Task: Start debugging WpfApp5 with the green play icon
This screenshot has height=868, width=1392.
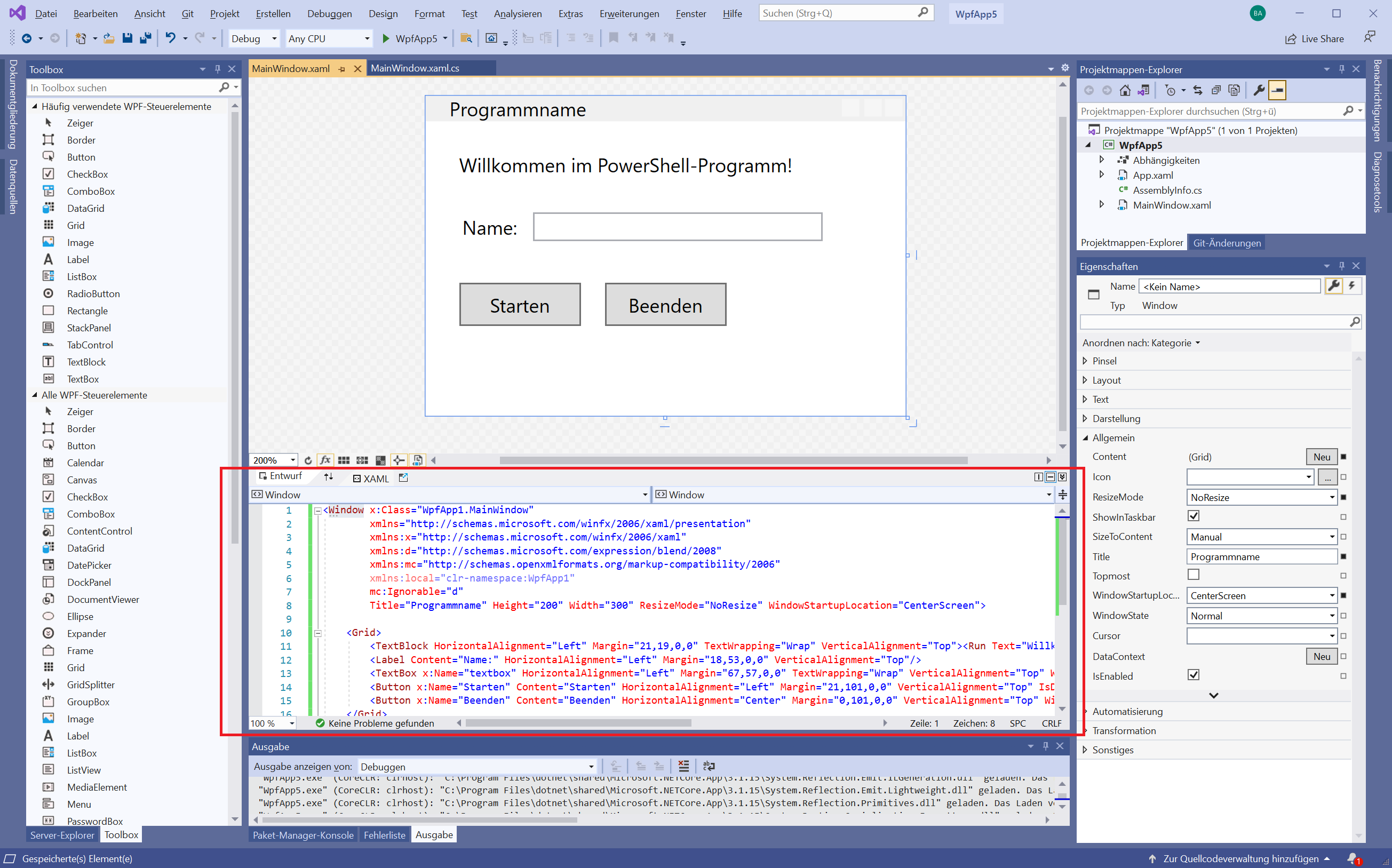Action: click(x=385, y=38)
